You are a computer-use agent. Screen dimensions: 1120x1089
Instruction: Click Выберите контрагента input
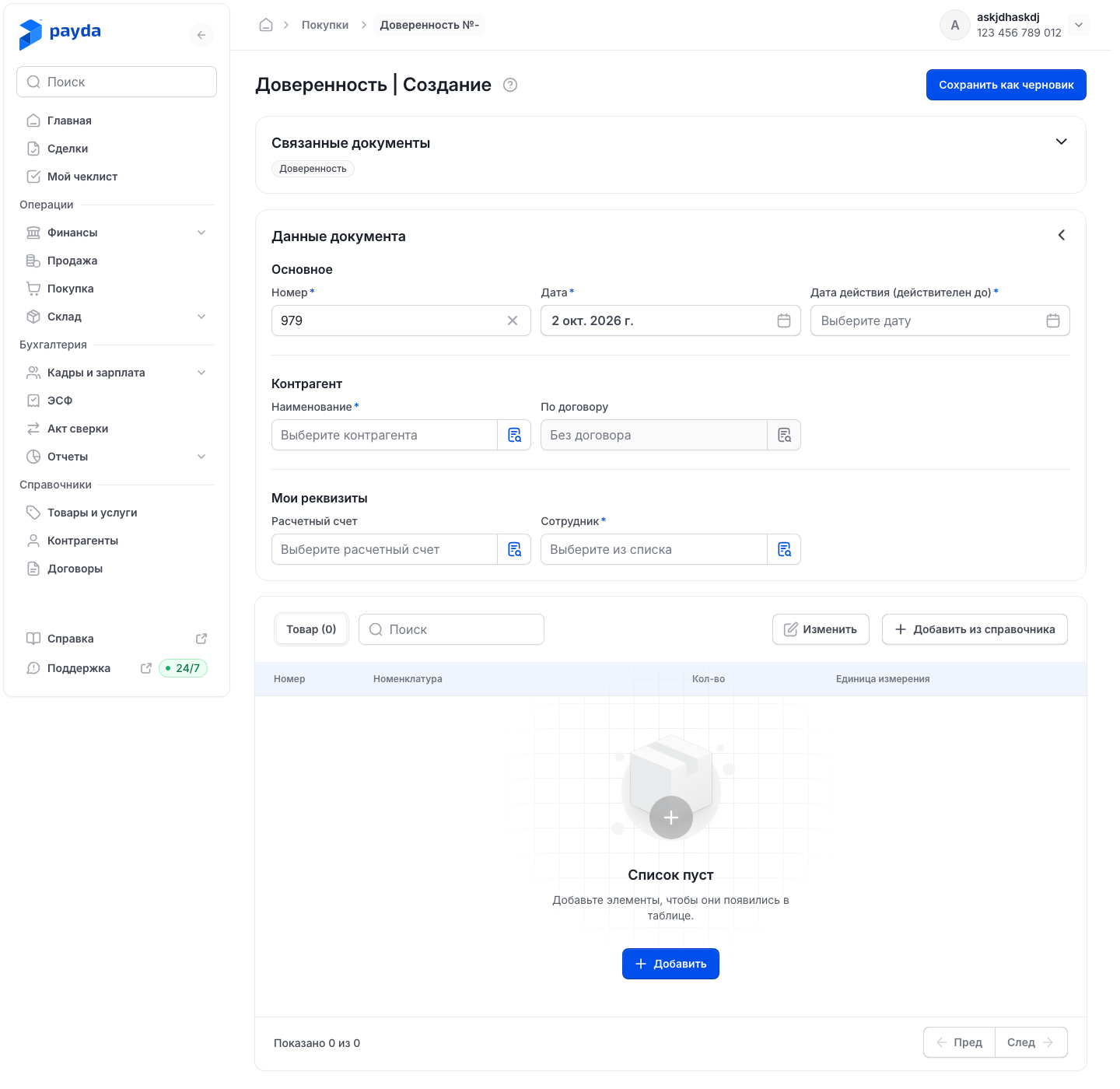384,435
